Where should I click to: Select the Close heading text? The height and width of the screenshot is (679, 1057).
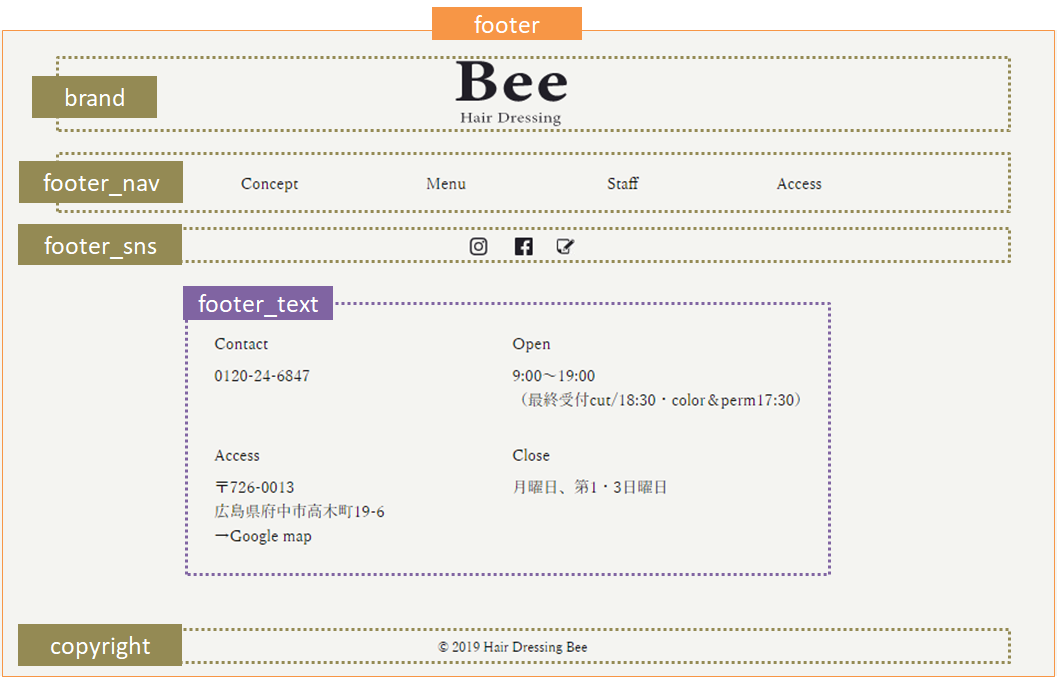531,456
